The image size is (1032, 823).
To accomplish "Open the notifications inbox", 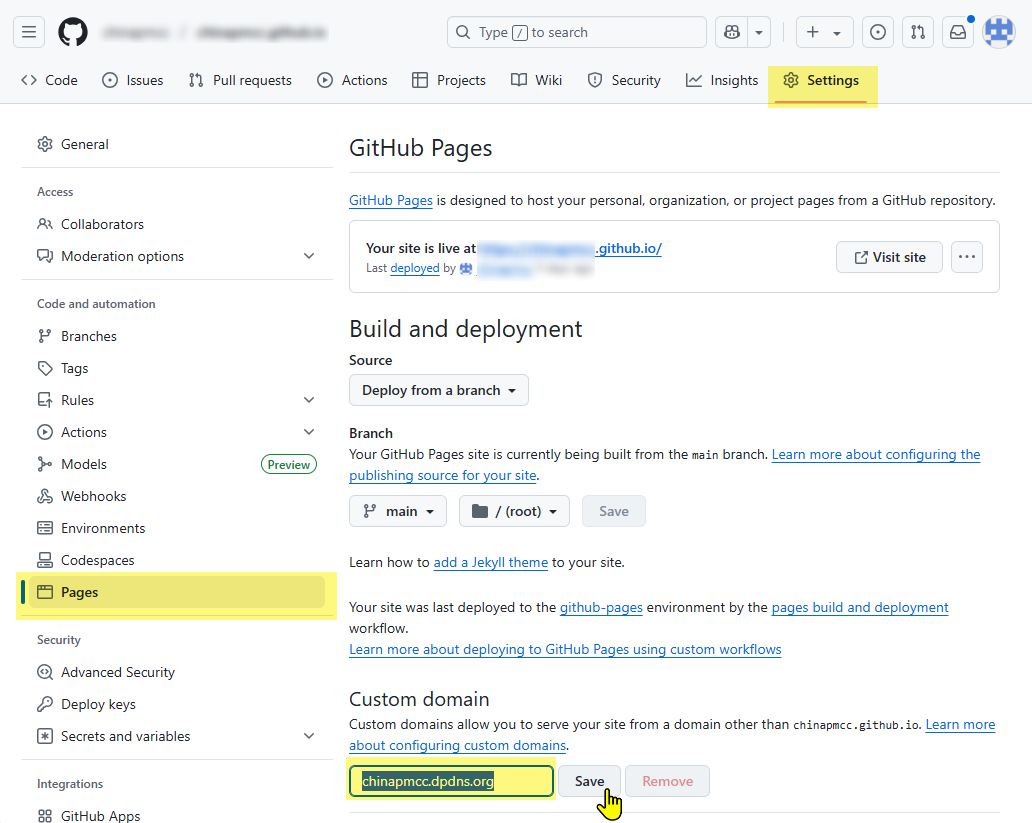I will tap(958, 32).
